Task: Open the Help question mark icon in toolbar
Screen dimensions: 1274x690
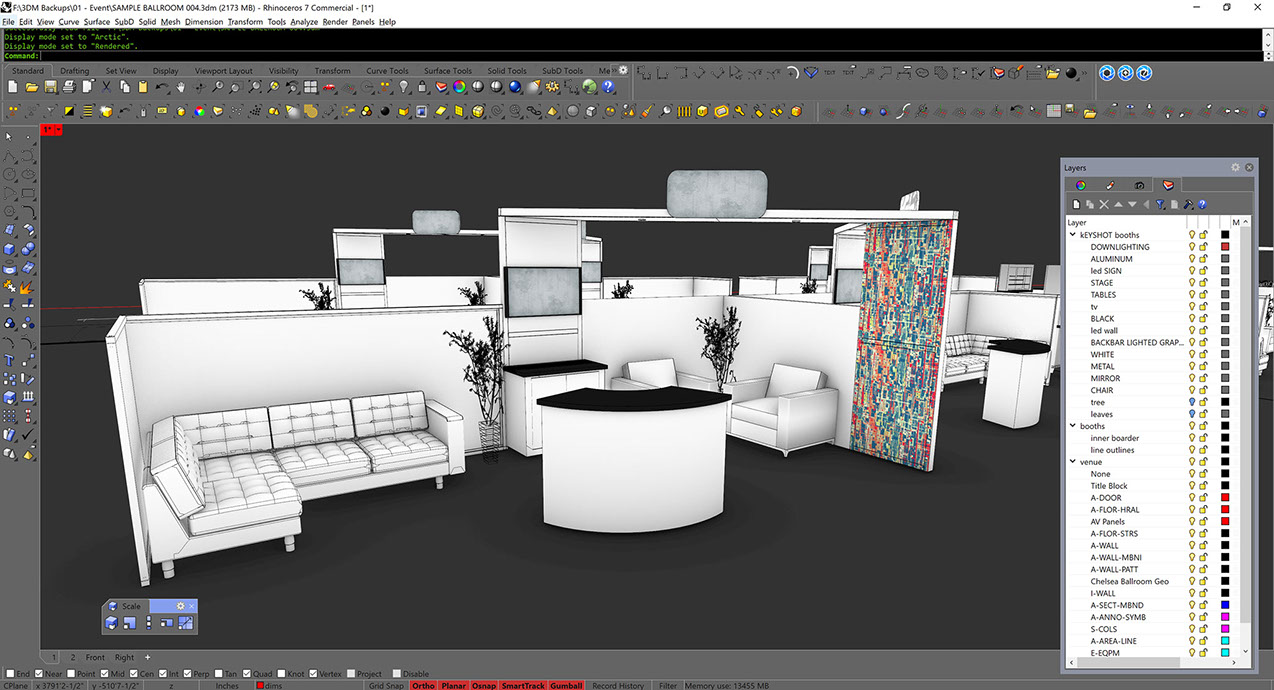Action: (608, 87)
